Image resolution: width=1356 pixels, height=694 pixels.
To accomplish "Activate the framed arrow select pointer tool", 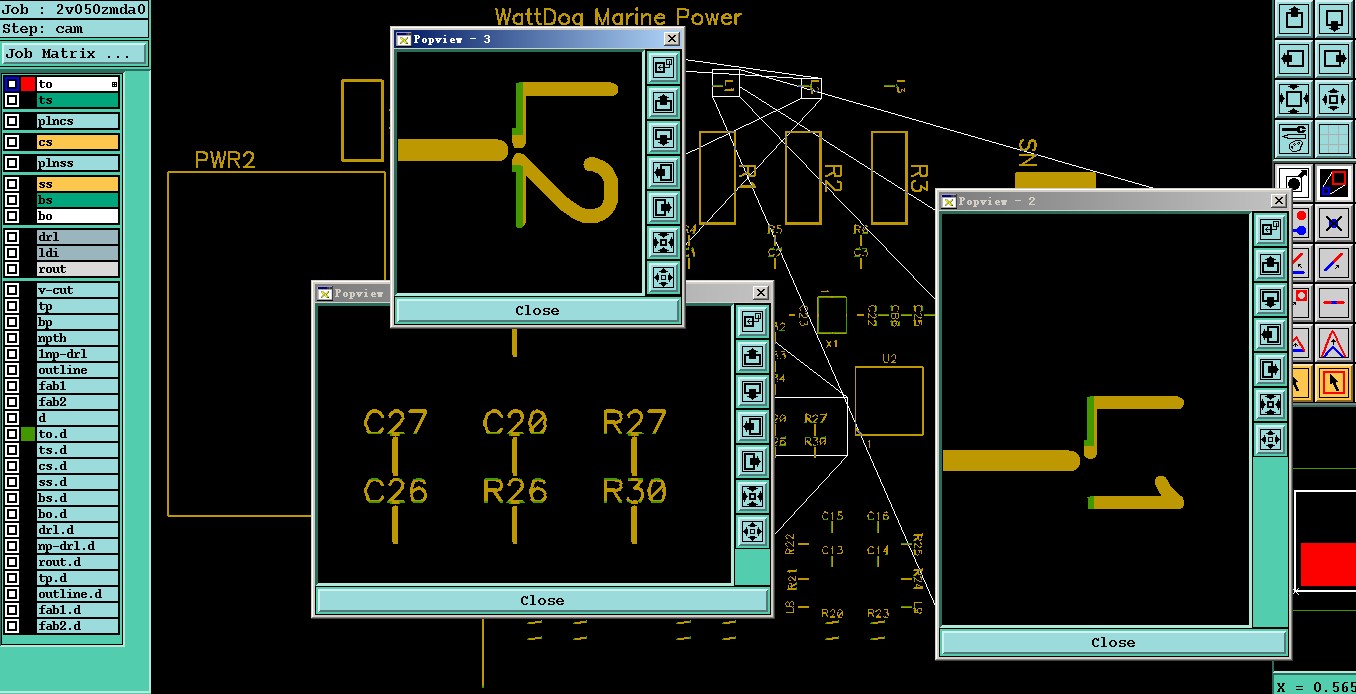I will [1334, 383].
